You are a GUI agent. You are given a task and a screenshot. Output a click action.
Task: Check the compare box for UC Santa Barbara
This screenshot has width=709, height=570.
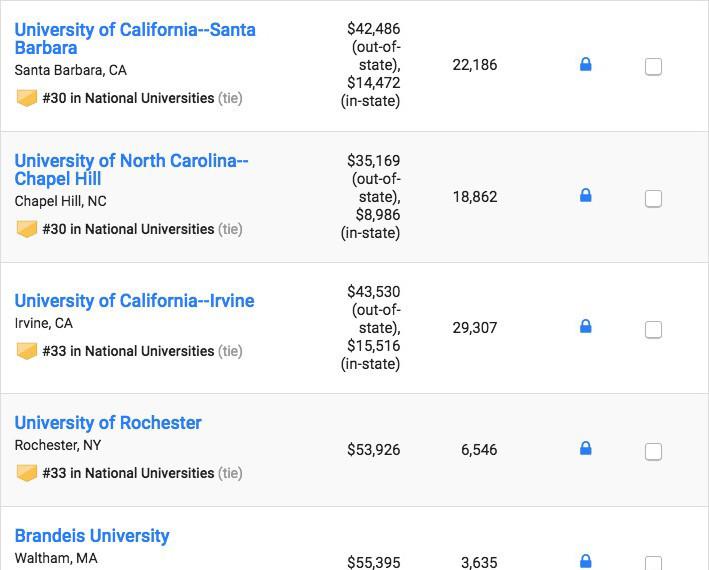(x=653, y=67)
